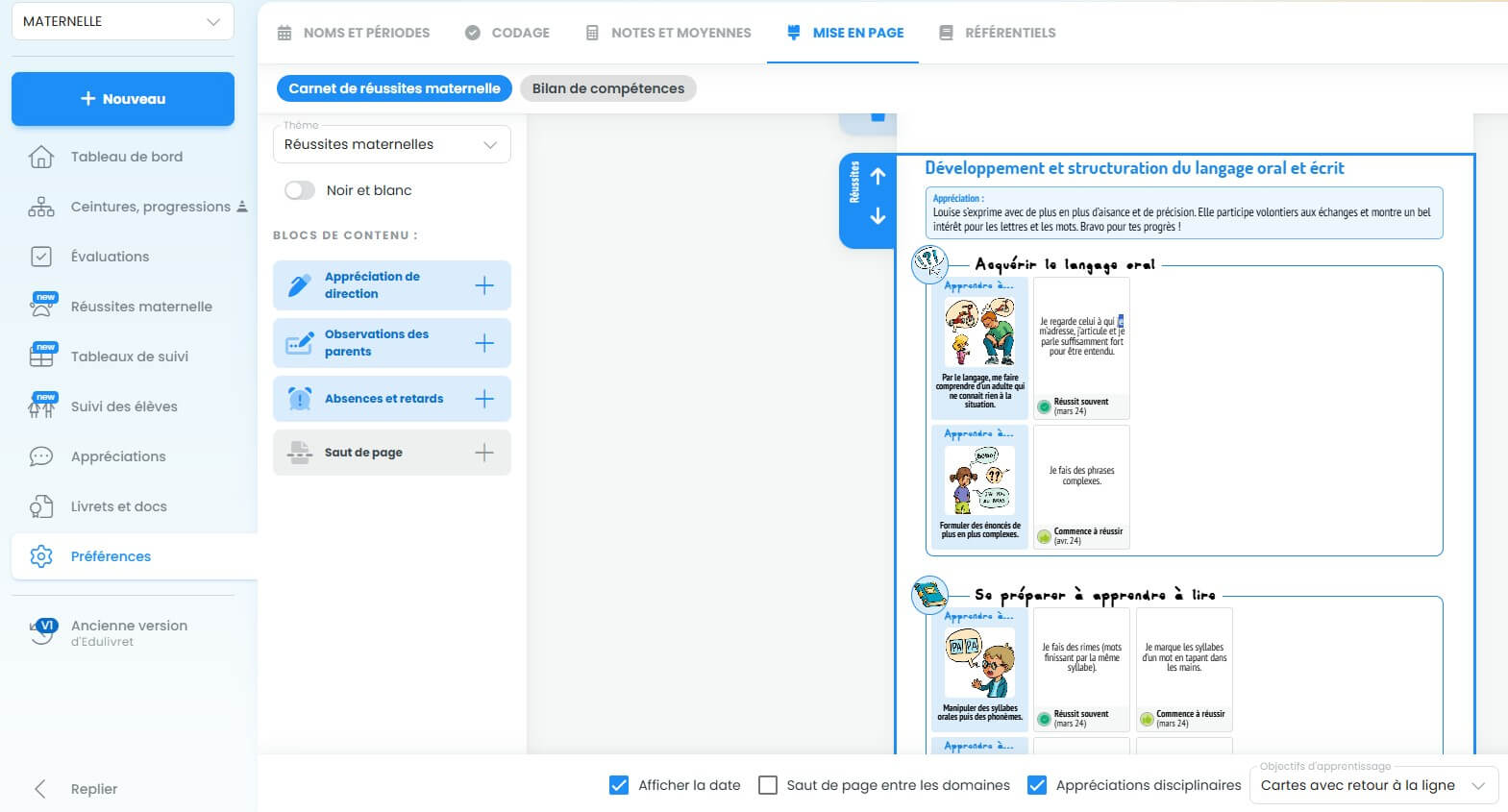Click plus icon for Observations des parents
Image resolution: width=1508 pixels, height=812 pixels.
[x=484, y=343]
